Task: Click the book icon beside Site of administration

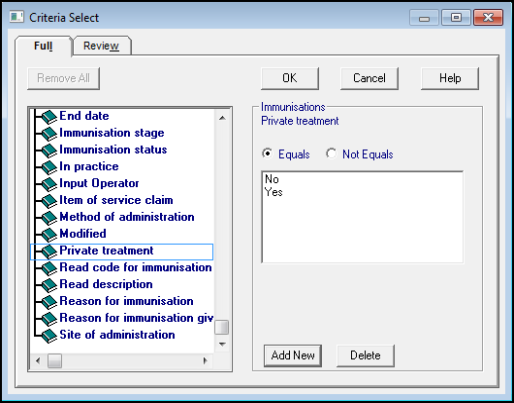Action: point(50,336)
